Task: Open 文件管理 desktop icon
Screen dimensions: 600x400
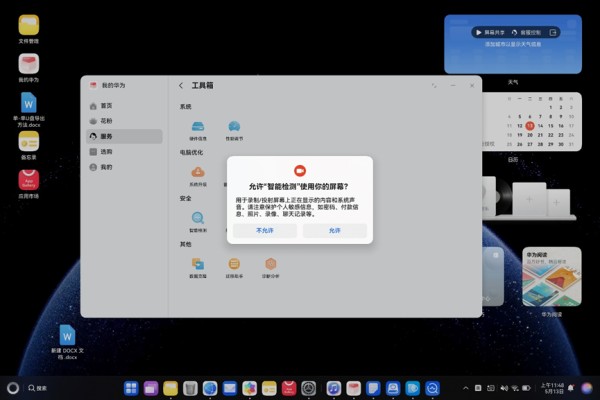Action: click(29, 29)
